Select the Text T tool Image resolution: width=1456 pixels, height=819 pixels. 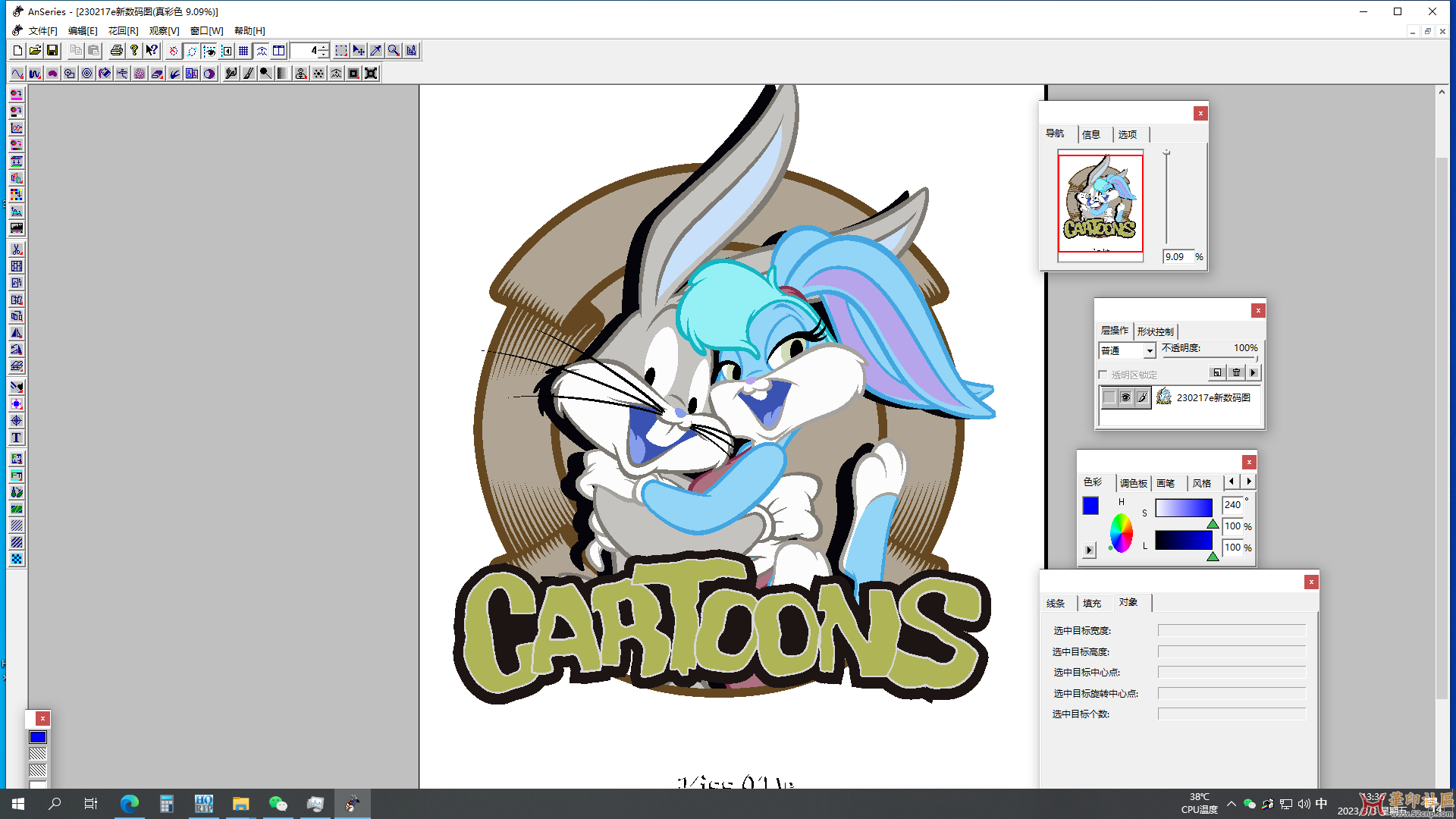tap(17, 438)
